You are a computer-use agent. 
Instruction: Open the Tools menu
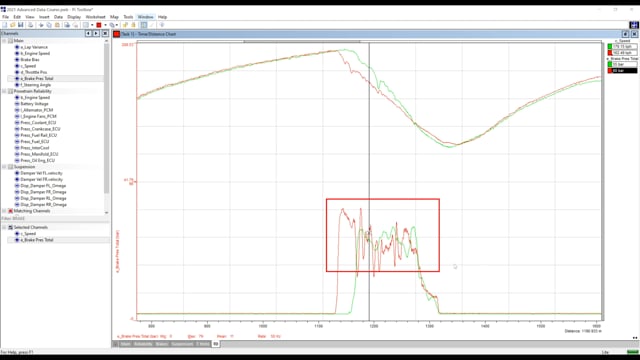(128, 17)
